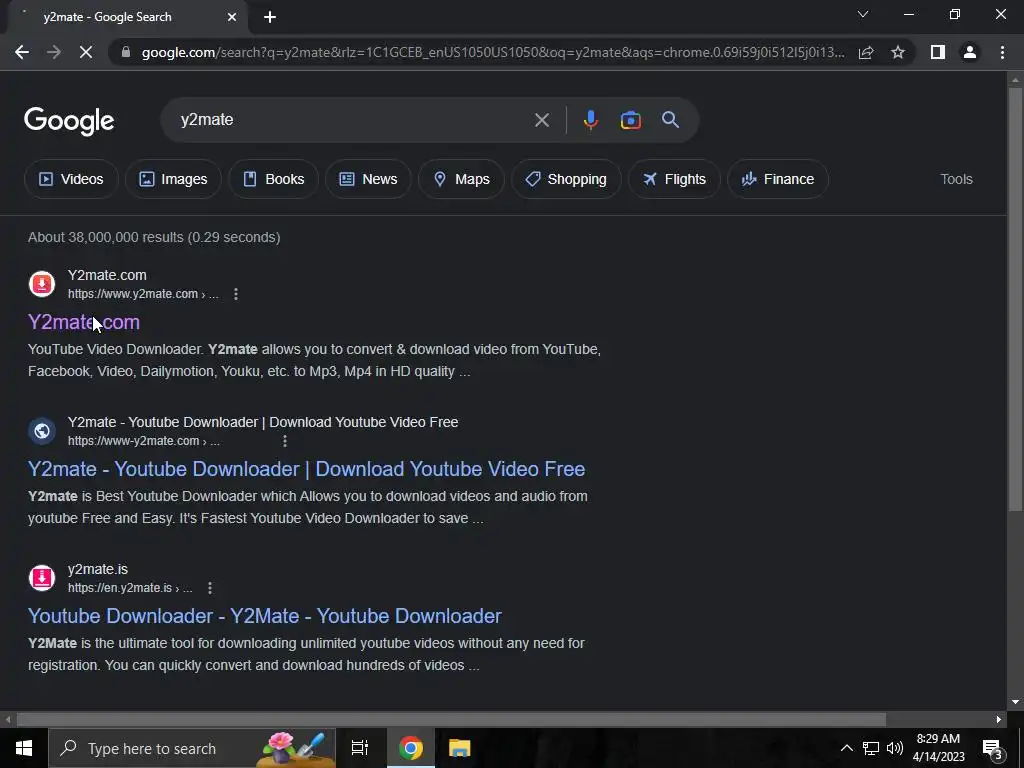Filter results by News

pyautogui.click(x=368, y=179)
